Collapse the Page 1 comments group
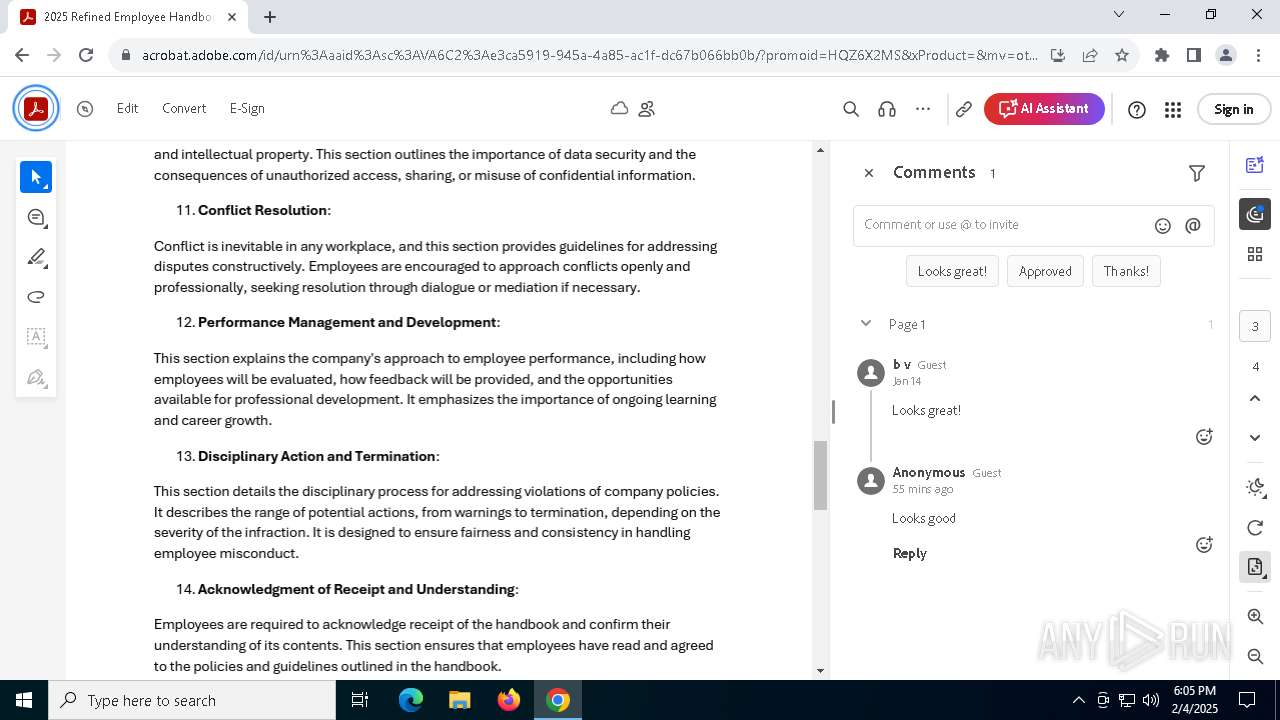The image size is (1280, 720). (865, 323)
